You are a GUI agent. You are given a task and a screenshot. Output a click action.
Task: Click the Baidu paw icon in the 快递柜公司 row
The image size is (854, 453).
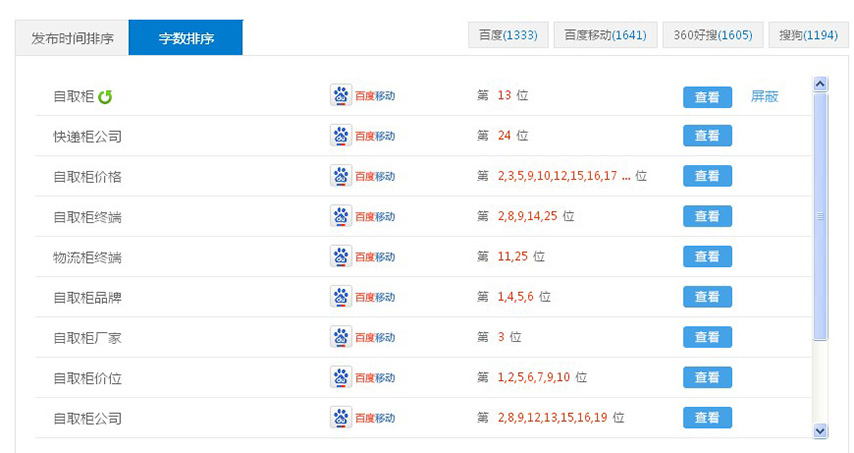[341, 136]
